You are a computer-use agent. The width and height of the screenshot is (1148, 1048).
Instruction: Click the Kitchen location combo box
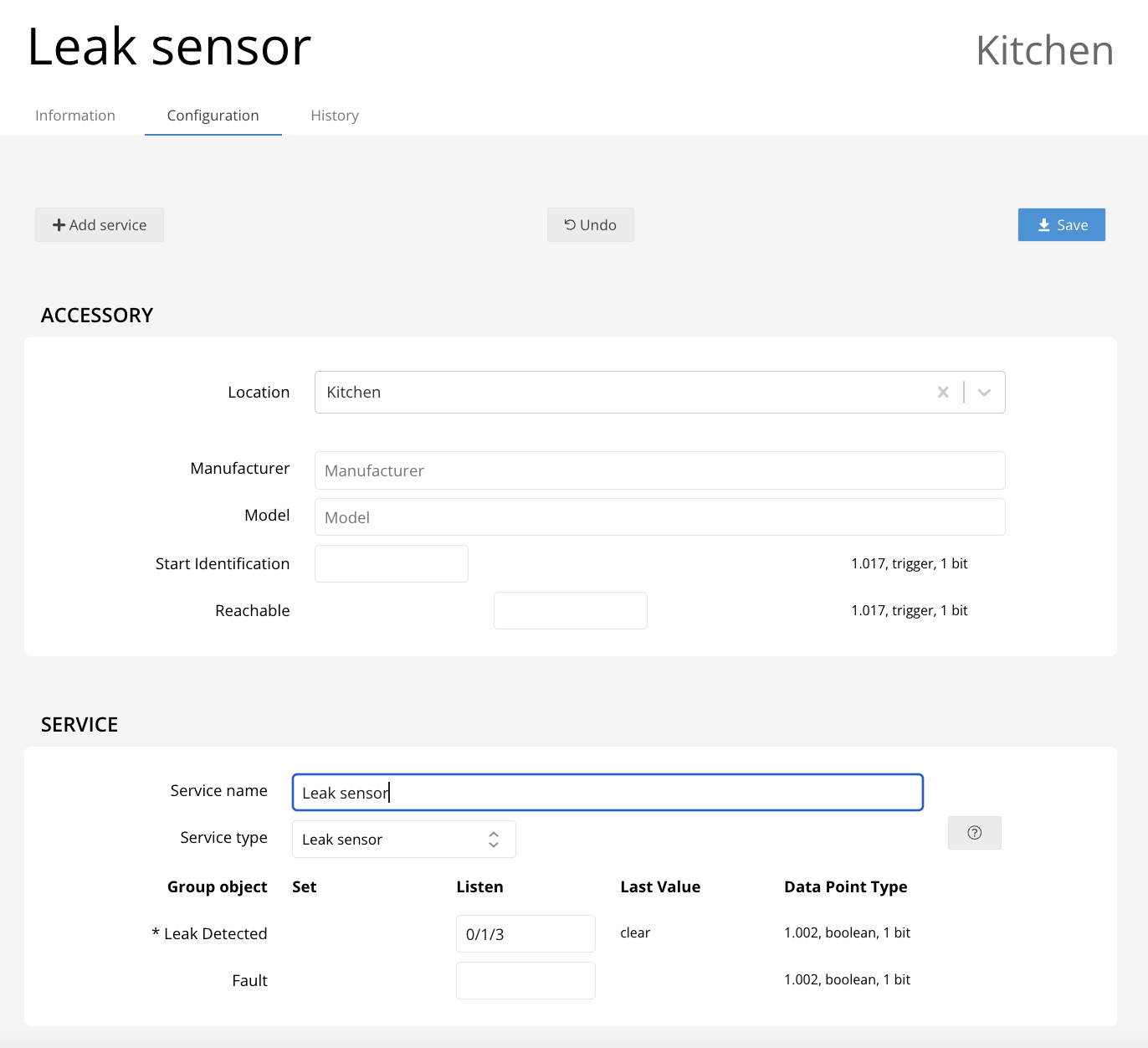[x=619, y=393]
